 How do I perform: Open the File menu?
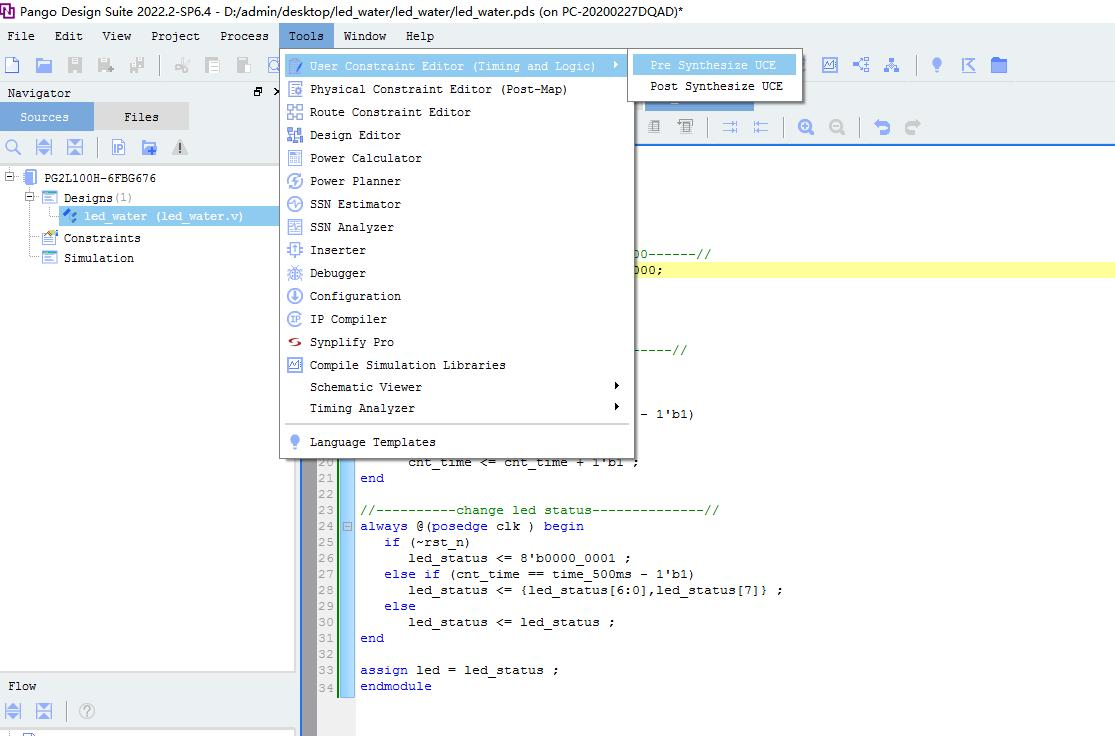(21, 36)
